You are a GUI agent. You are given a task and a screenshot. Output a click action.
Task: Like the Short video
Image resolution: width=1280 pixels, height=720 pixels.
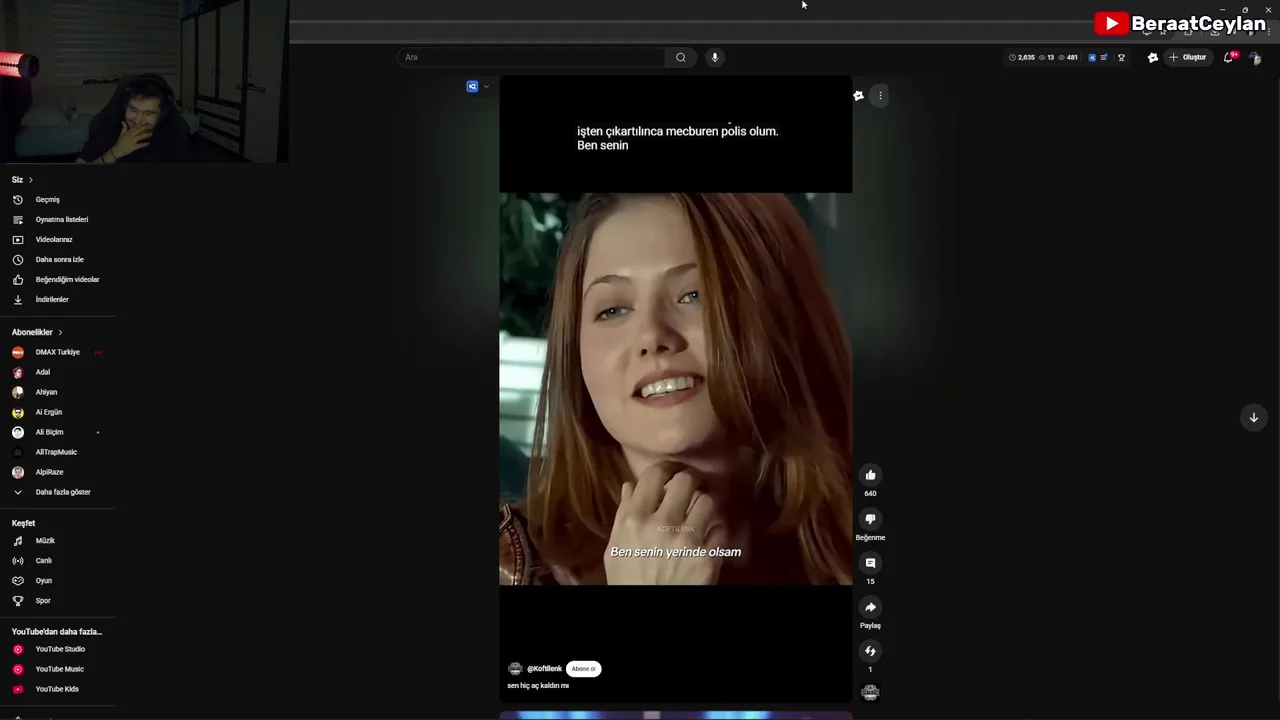pyautogui.click(x=870, y=475)
